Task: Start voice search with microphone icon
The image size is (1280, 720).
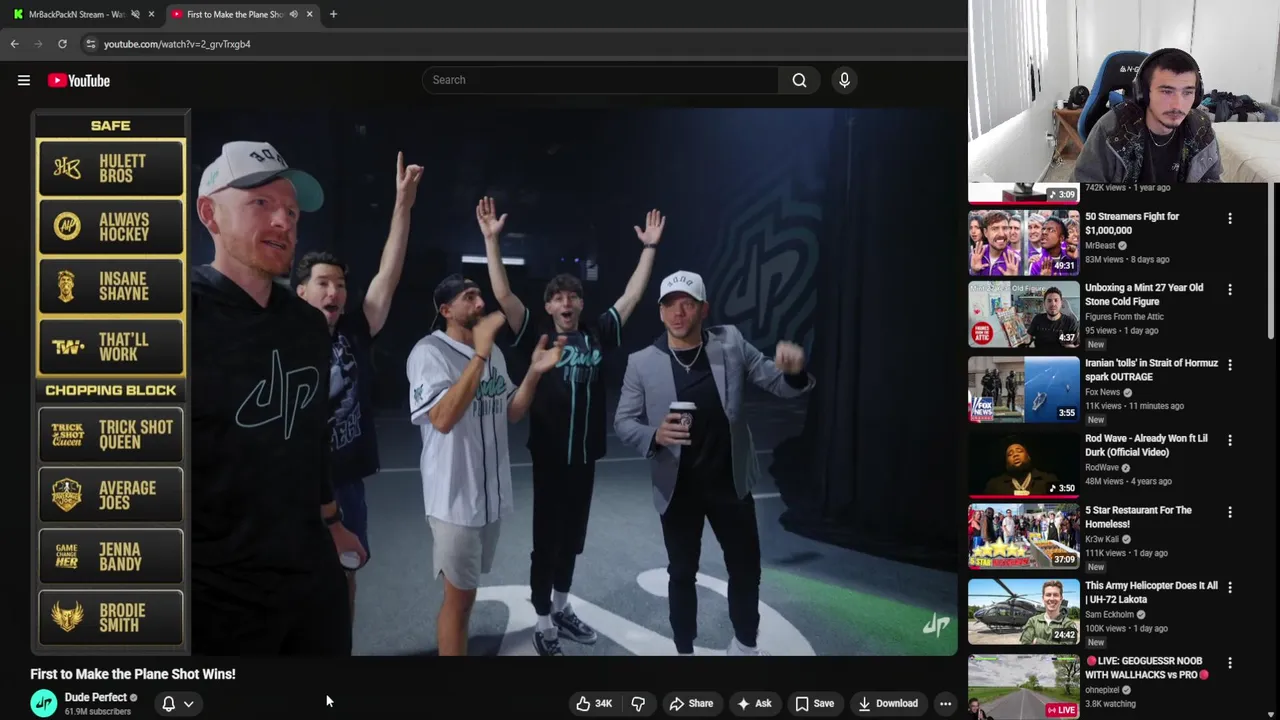Action: pyautogui.click(x=844, y=80)
